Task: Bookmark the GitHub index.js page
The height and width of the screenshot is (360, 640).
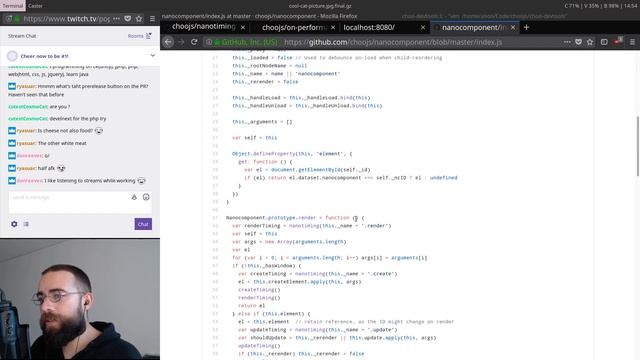Action: click(x=590, y=42)
